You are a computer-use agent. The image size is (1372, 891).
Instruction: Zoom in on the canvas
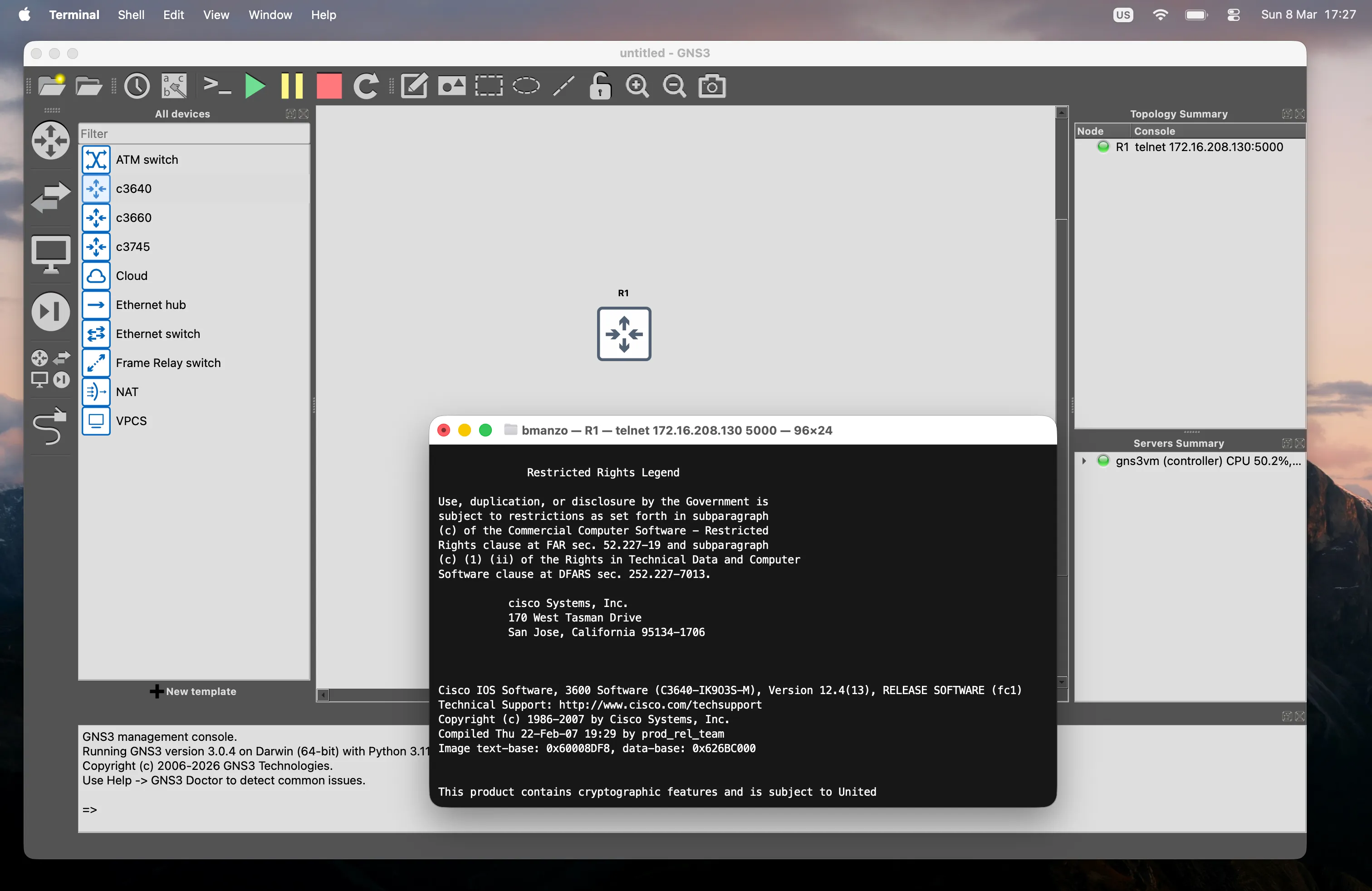click(637, 86)
